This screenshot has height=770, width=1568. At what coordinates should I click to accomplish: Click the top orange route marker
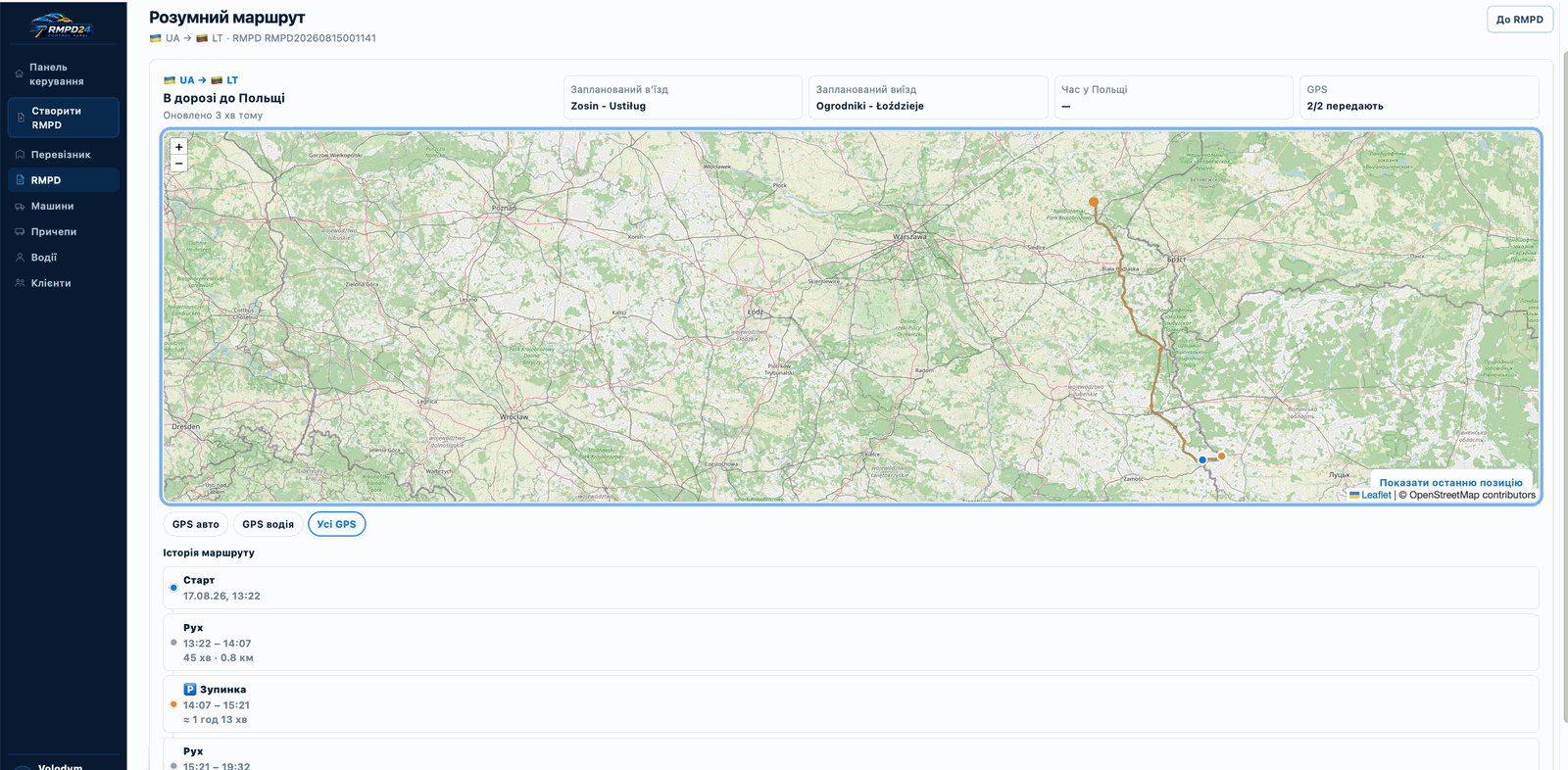click(1094, 202)
